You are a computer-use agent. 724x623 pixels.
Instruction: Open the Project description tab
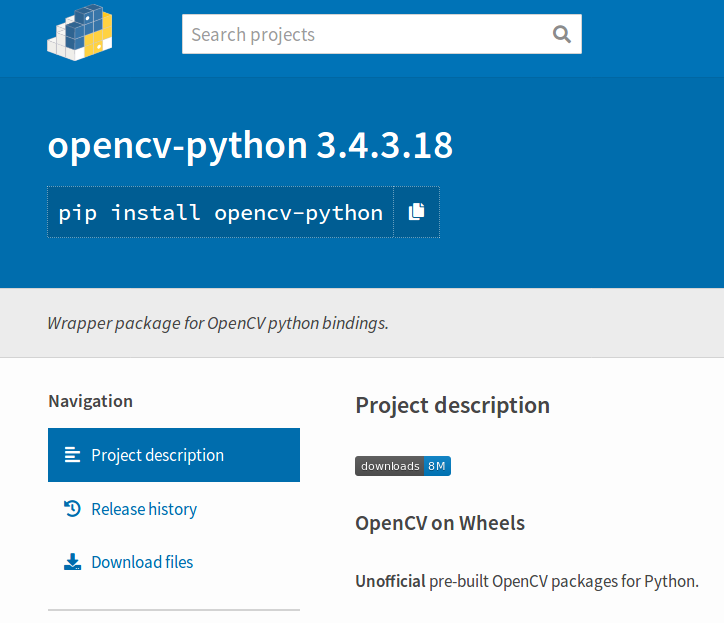[x=174, y=455]
